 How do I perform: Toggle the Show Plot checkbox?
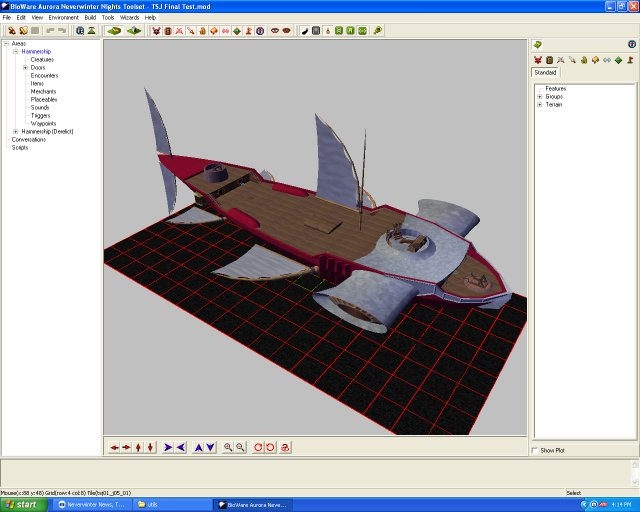pos(535,450)
